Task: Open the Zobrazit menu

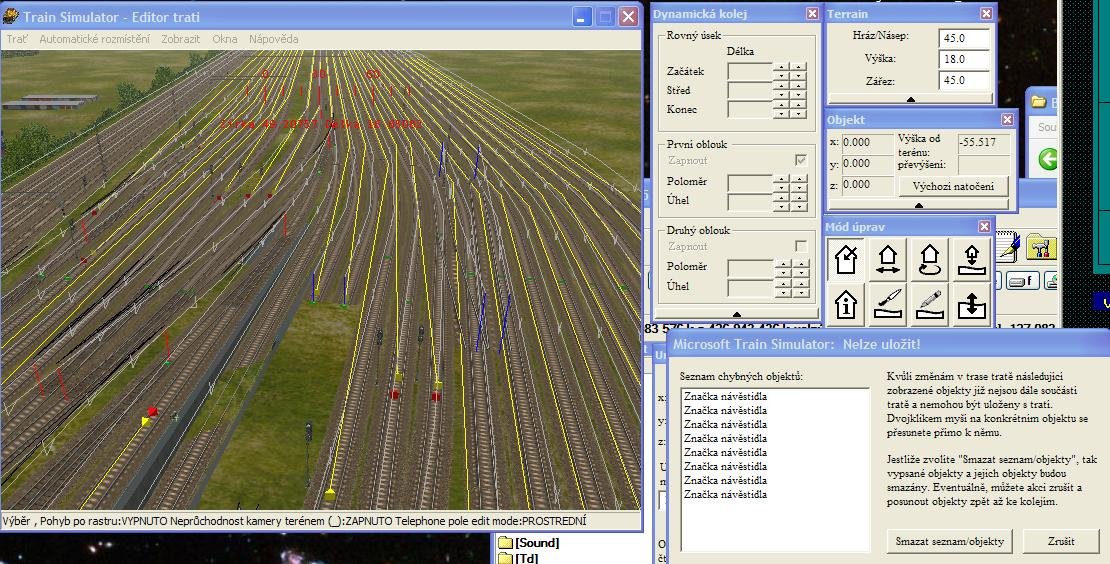Action: coord(181,39)
